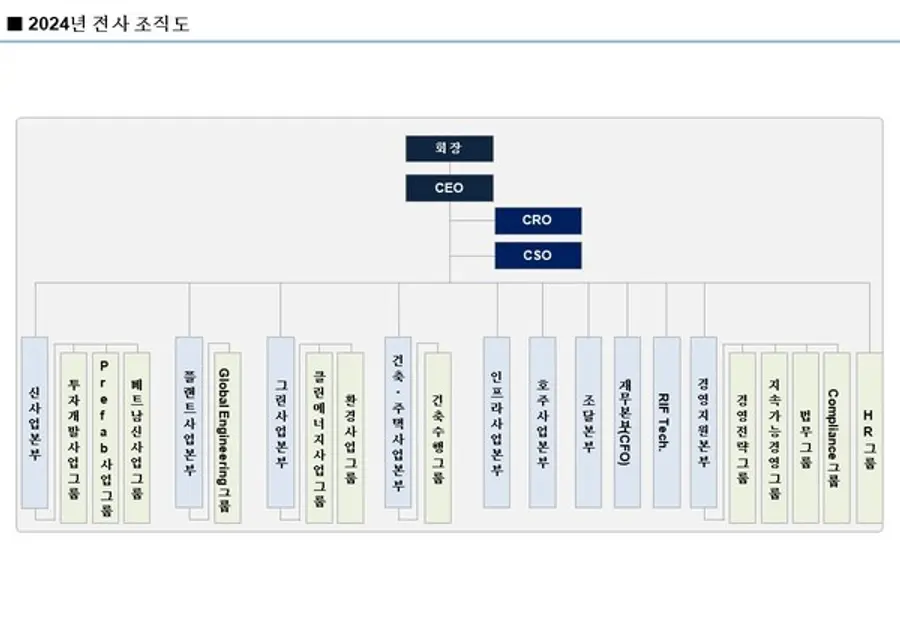
Task: Click the CRO box
Action: click(537, 221)
